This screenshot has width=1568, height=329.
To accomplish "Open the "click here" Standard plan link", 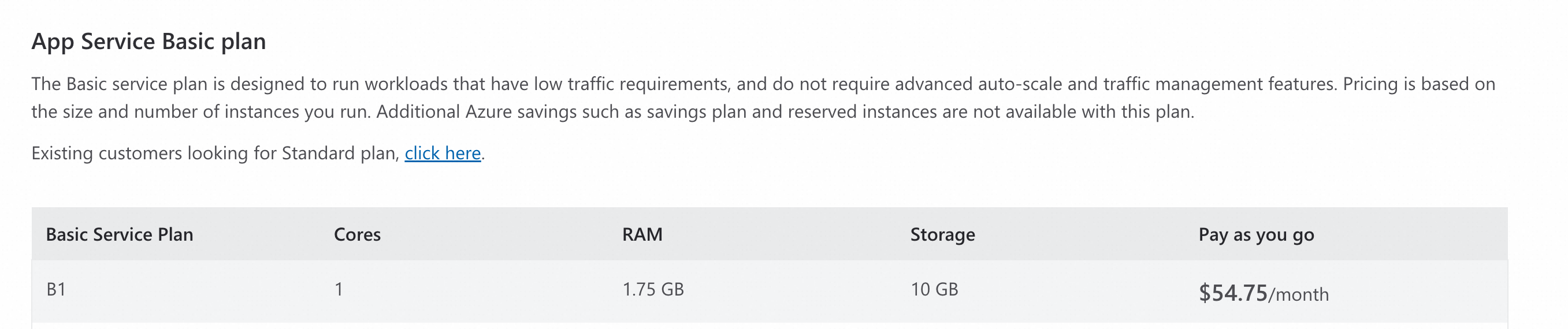I will tap(443, 154).
